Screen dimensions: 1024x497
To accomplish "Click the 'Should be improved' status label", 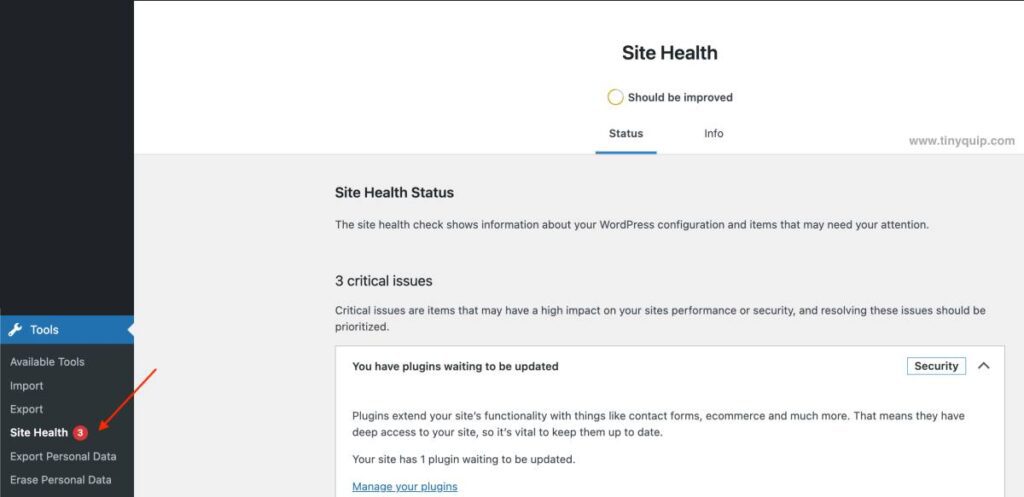I will 680,98.
